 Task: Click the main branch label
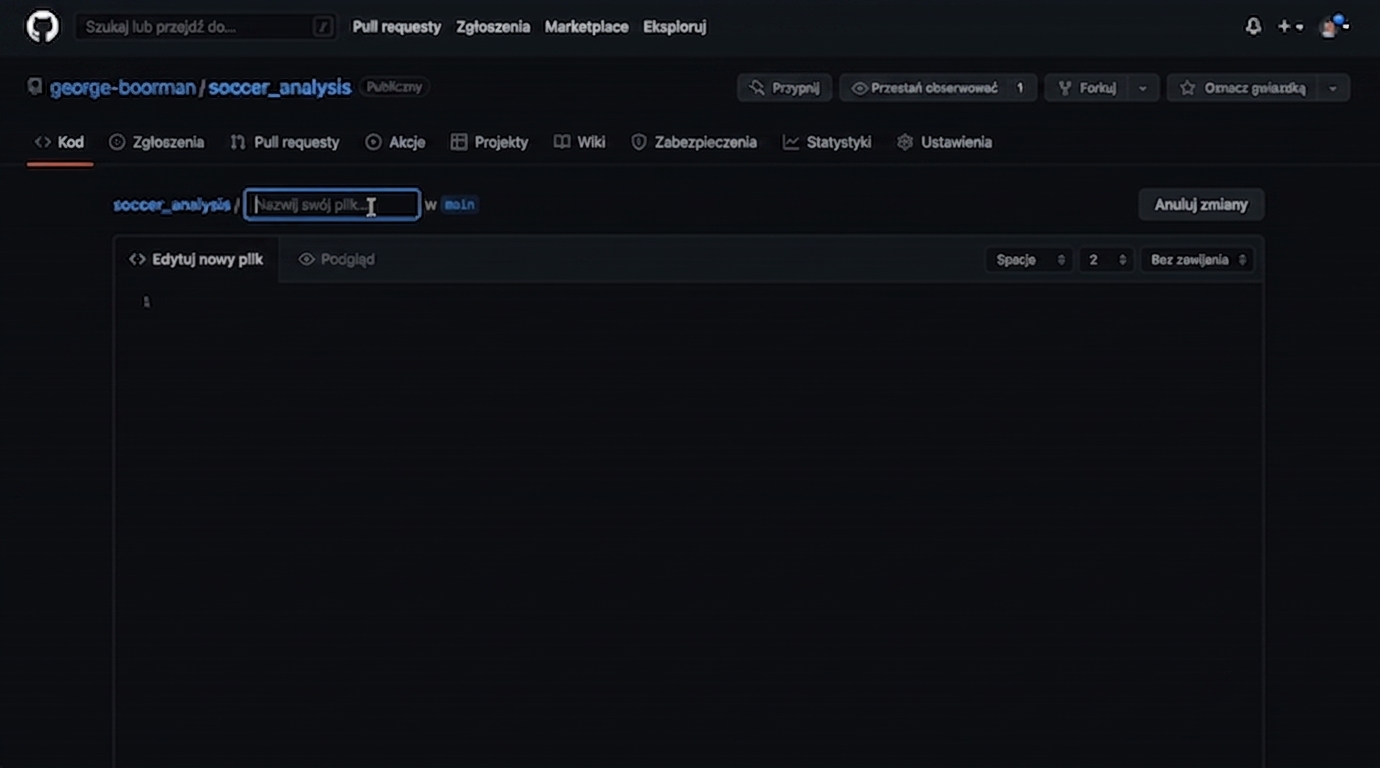(x=459, y=204)
